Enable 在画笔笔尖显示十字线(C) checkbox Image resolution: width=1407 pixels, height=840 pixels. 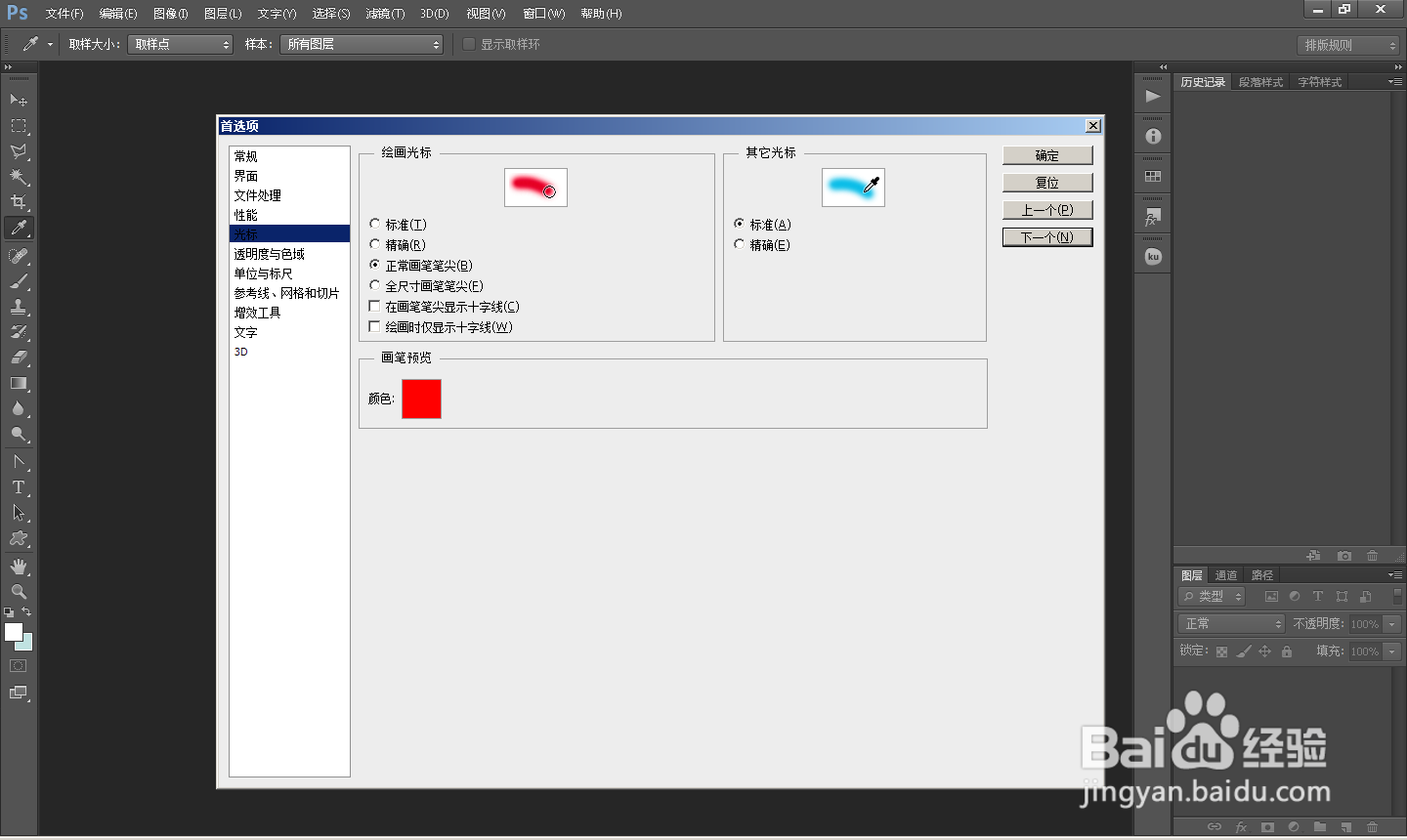tap(444, 307)
